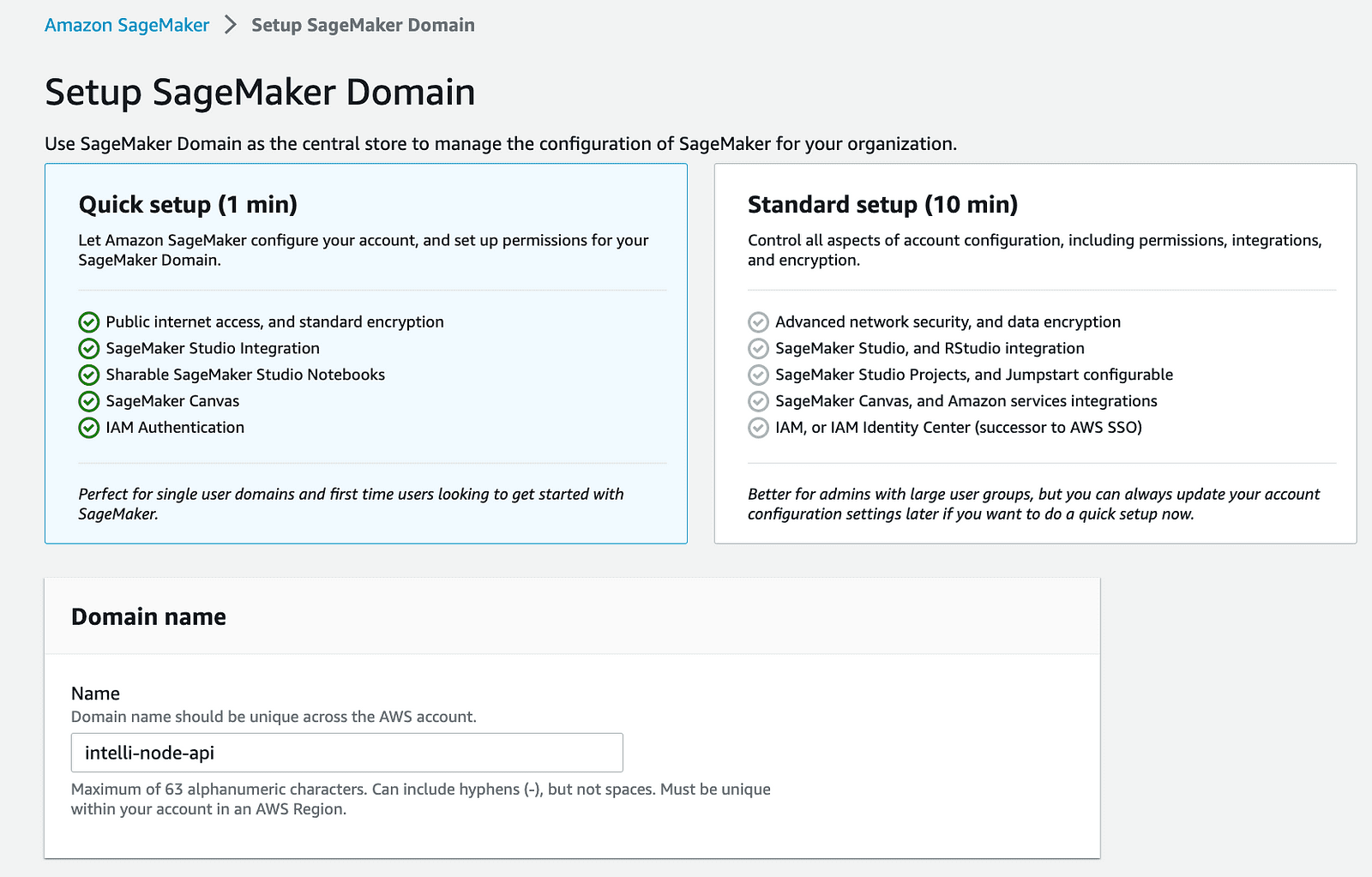Click 'SageMaker Studio Integration' text
This screenshot has width=1372, height=877.
(x=213, y=348)
